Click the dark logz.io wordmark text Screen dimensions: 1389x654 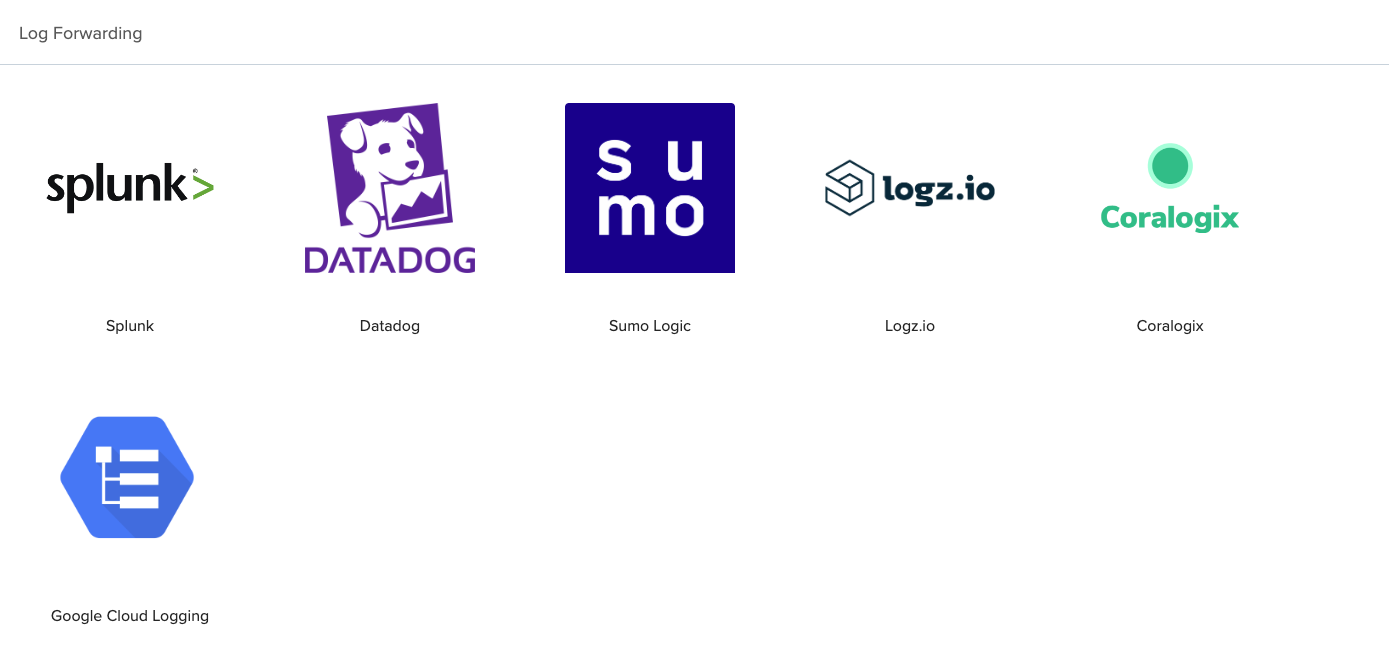point(939,188)
